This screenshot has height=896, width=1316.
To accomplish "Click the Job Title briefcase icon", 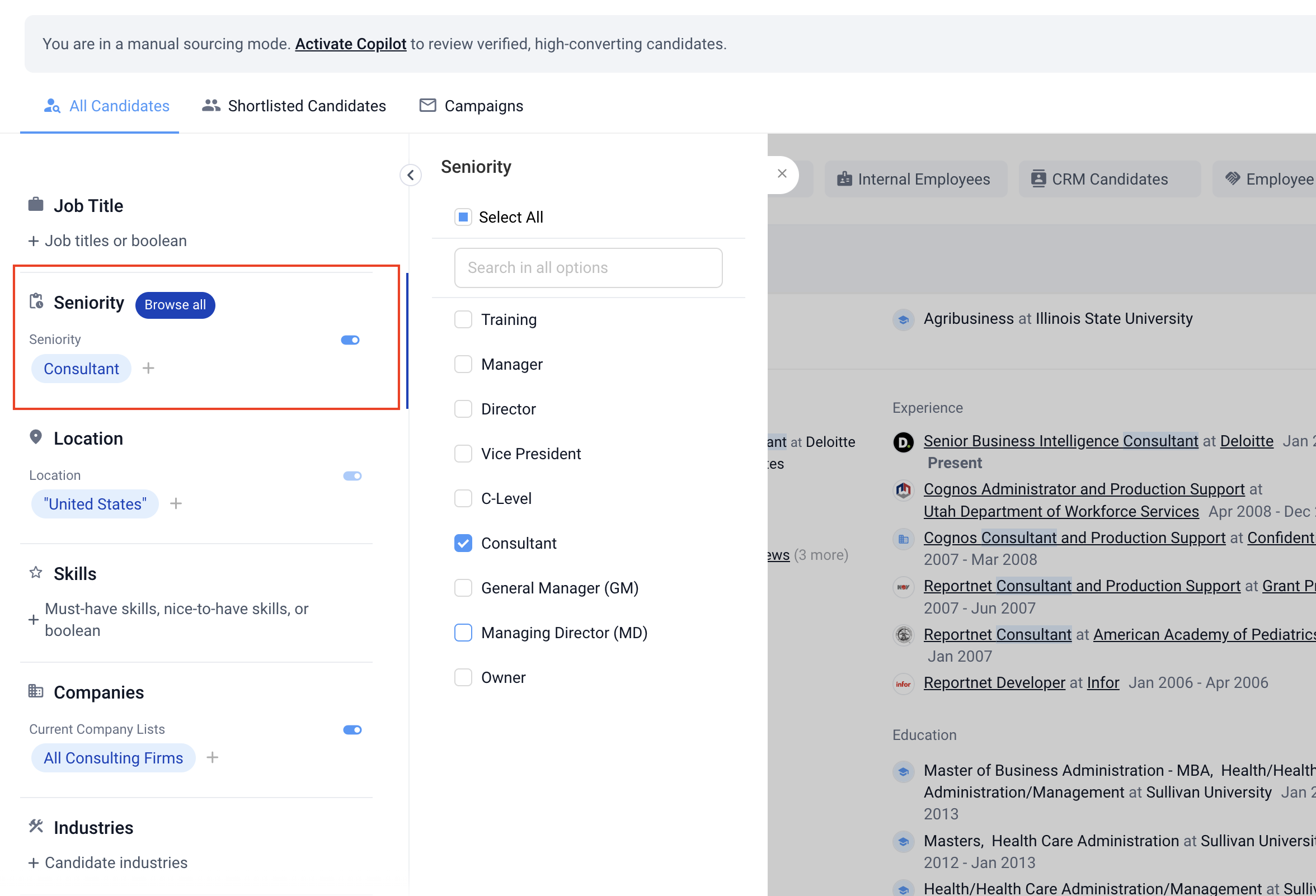I will (36, 204).
